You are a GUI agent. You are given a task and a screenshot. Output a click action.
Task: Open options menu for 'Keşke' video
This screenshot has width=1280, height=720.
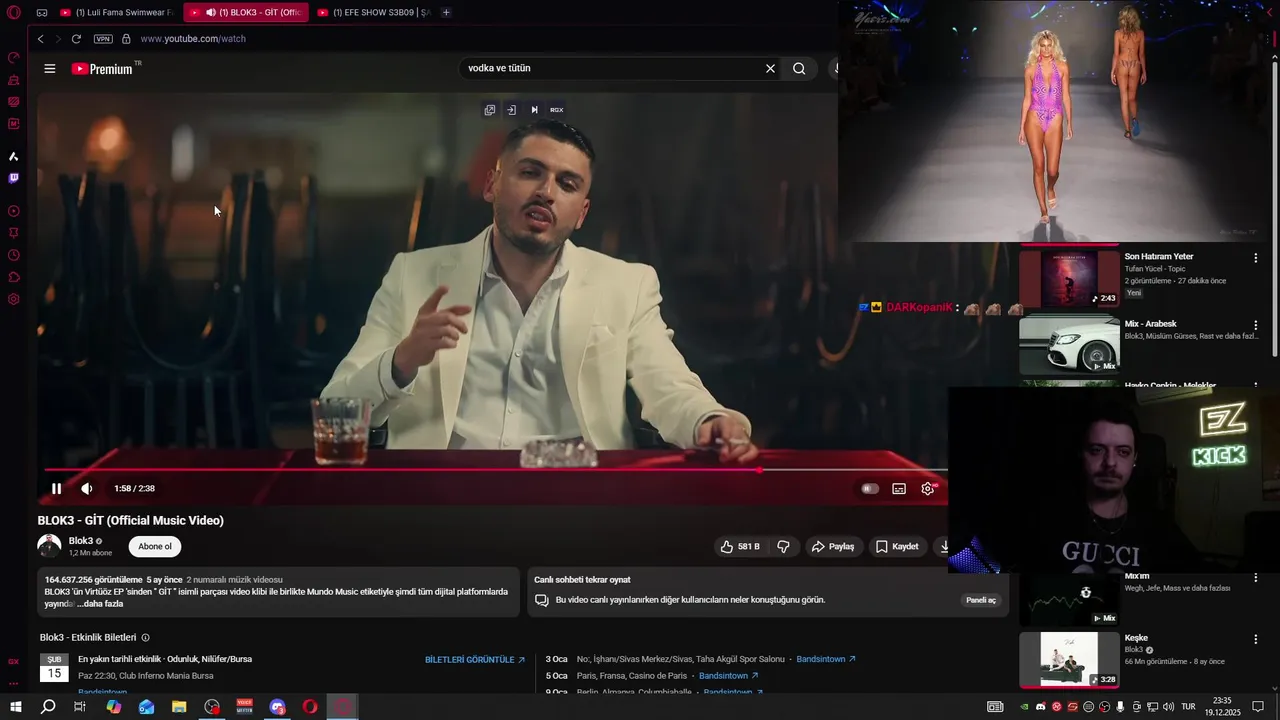(x=1256, y=639)
